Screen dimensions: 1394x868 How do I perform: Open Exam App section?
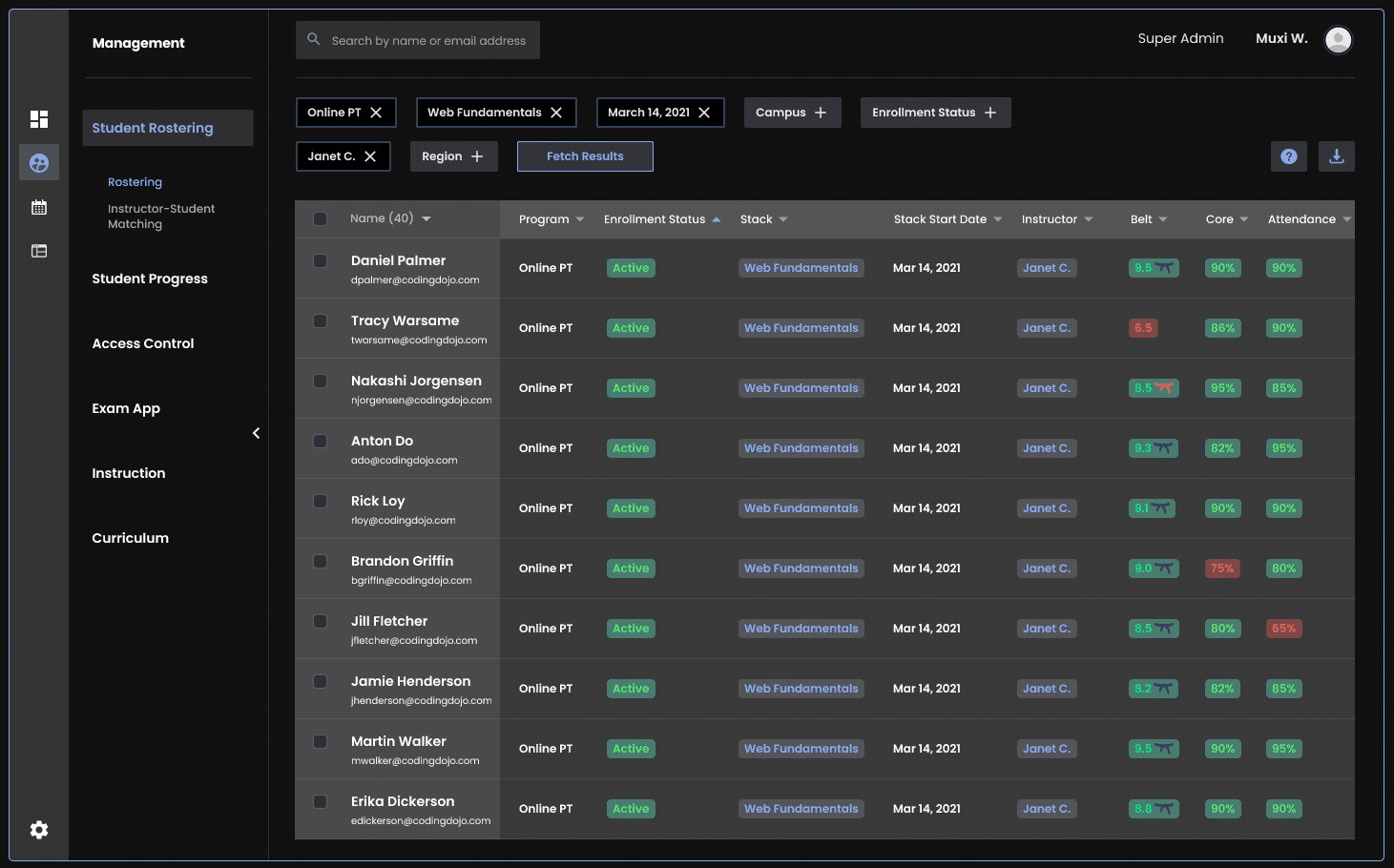tap(126, 408)
